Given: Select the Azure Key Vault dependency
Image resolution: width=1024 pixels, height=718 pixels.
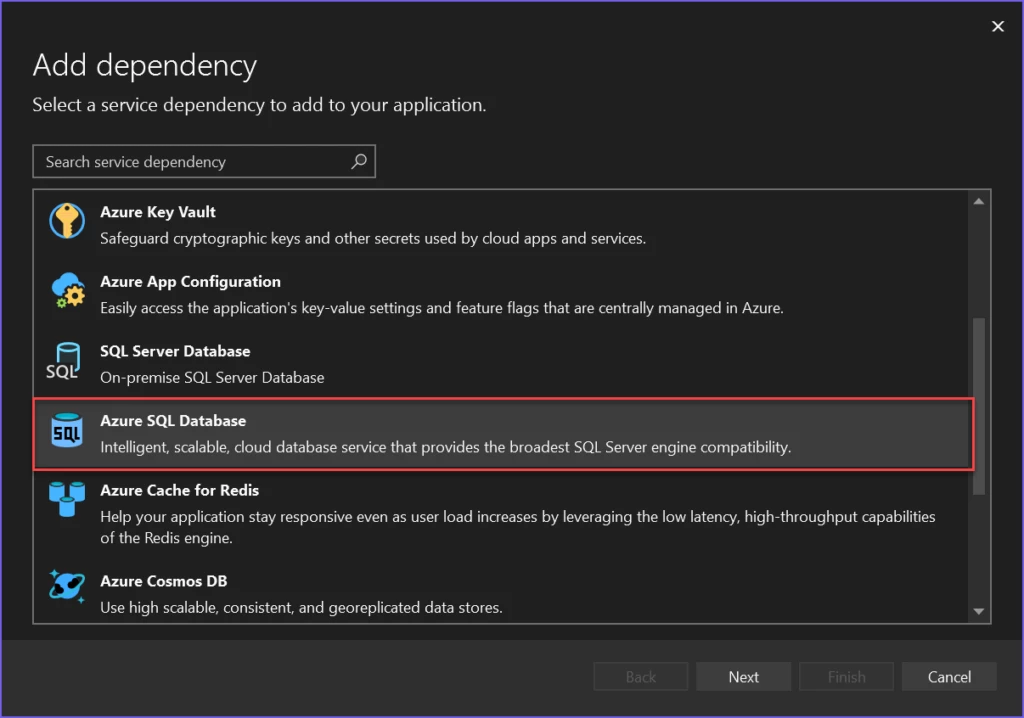Looking at the screenshot, I should click(x=400, y=222).
